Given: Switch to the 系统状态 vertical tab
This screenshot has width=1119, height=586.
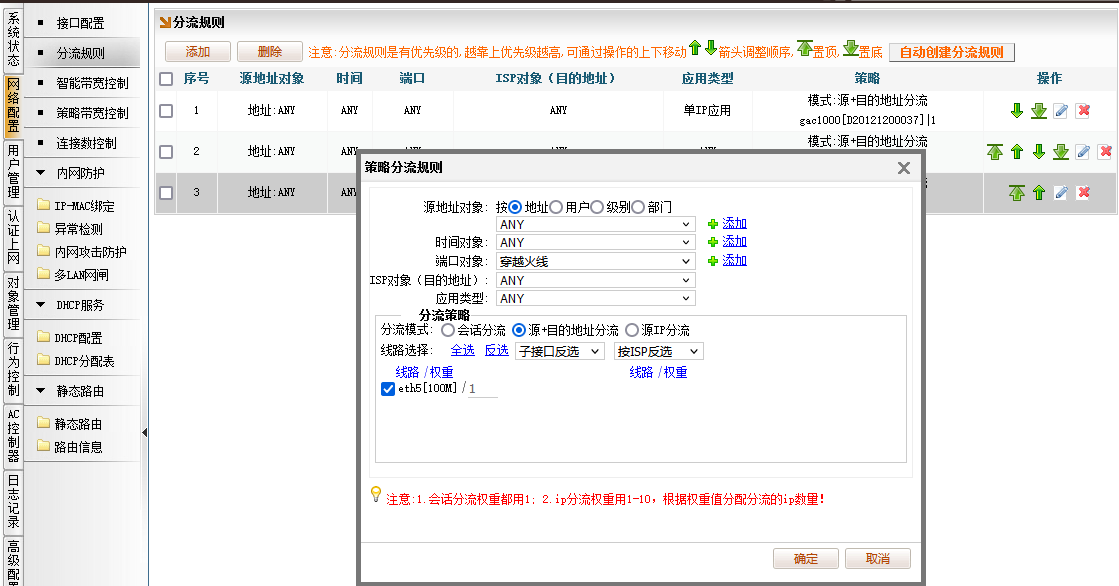Looking at the screenshot, I should tap(13, 39).
